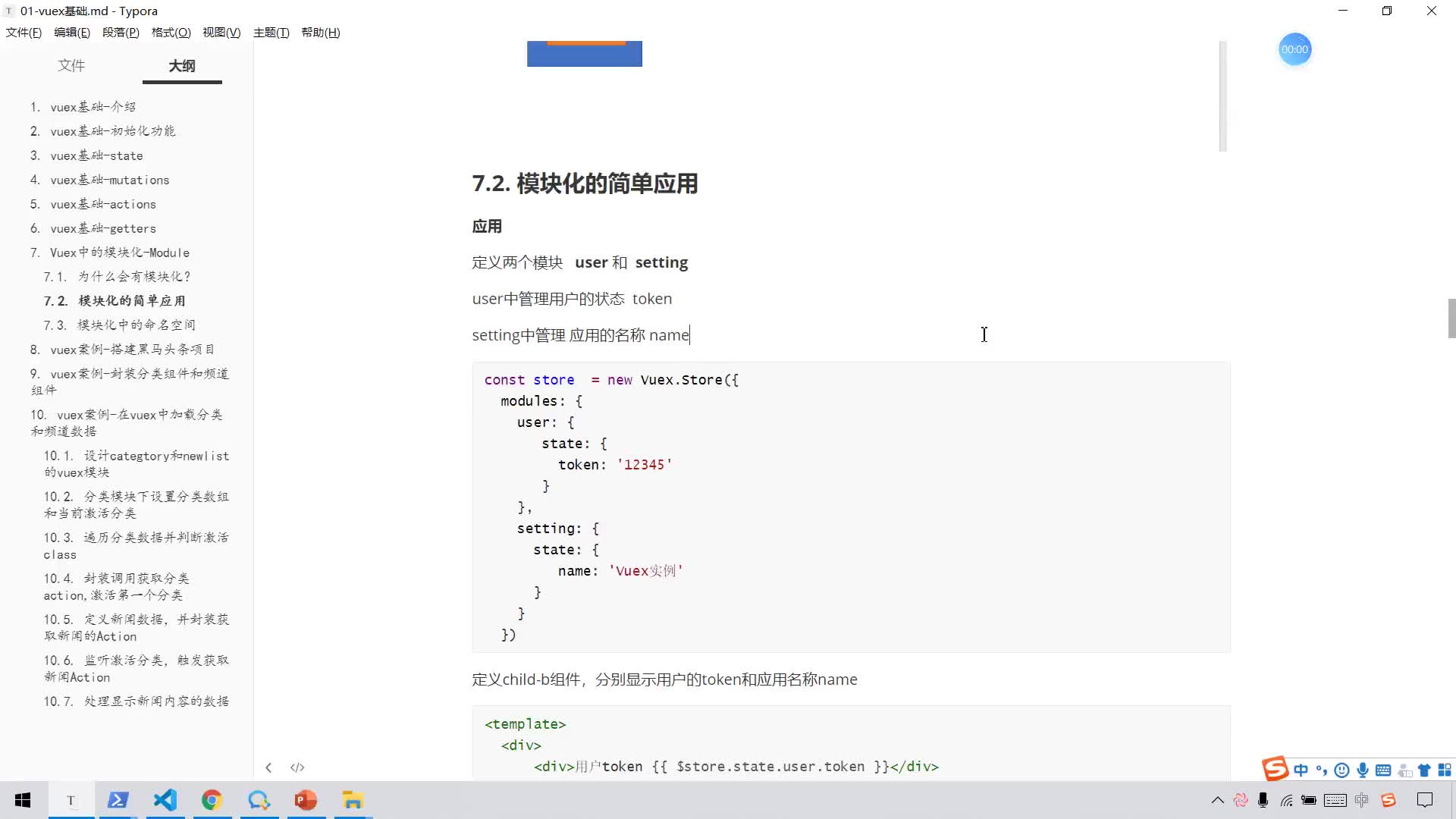This screenshot has height=819, width=1456.
Task: Select outline 7.2 模块化的简单应用
Action: point(115,301)
